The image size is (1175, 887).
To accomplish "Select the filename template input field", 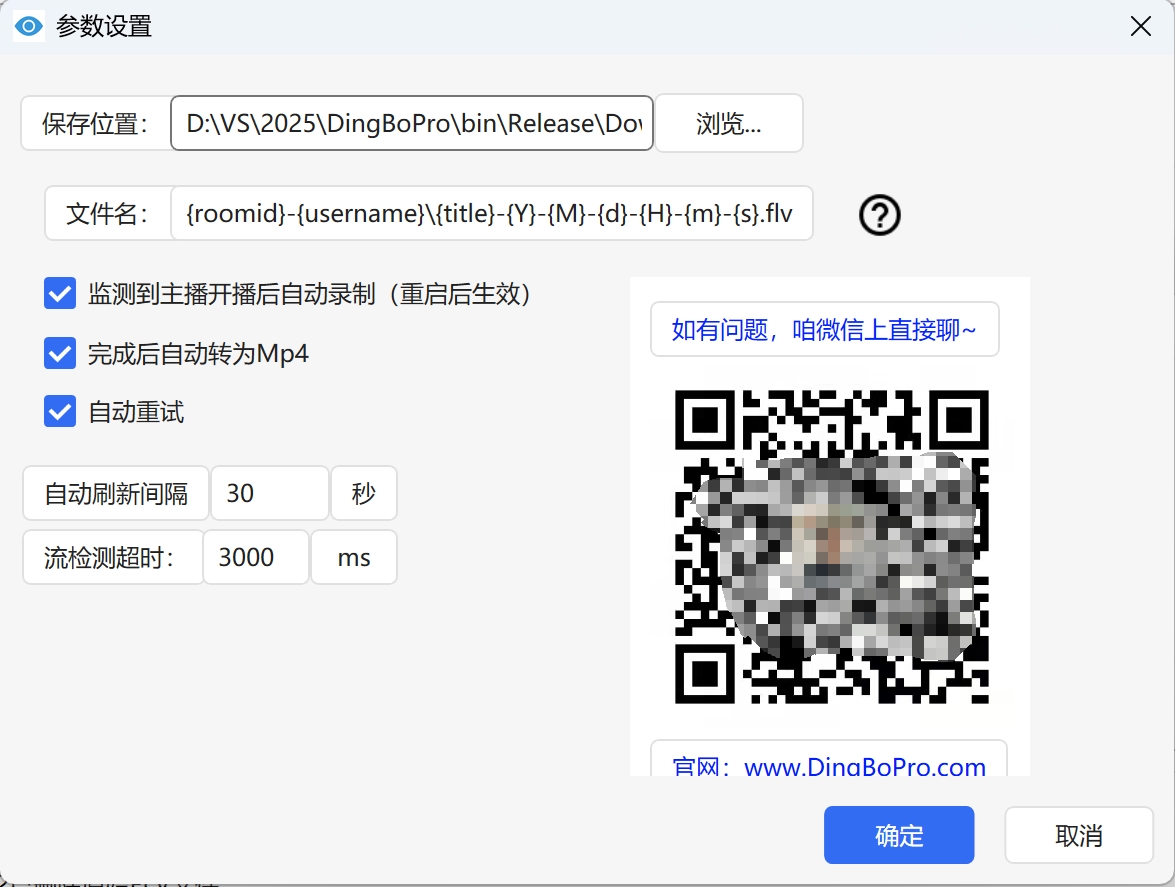I will click(x=489, y=214).
